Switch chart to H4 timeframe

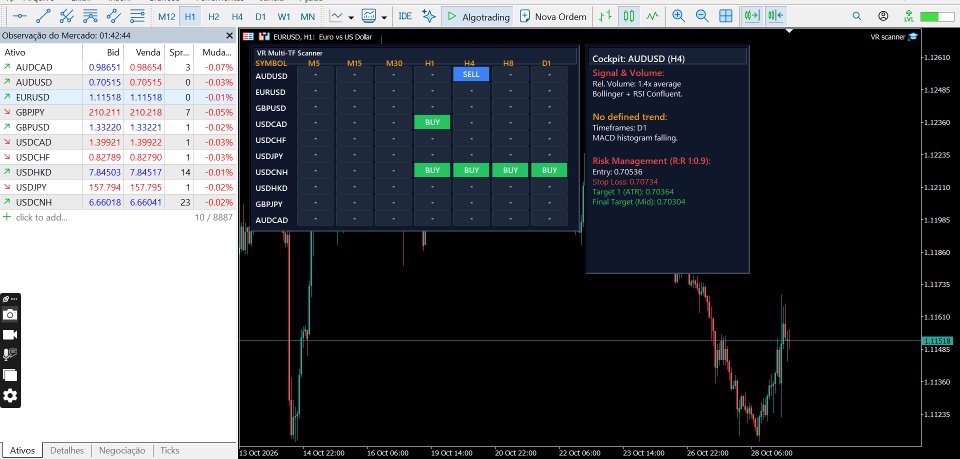[x=237, y=17]
